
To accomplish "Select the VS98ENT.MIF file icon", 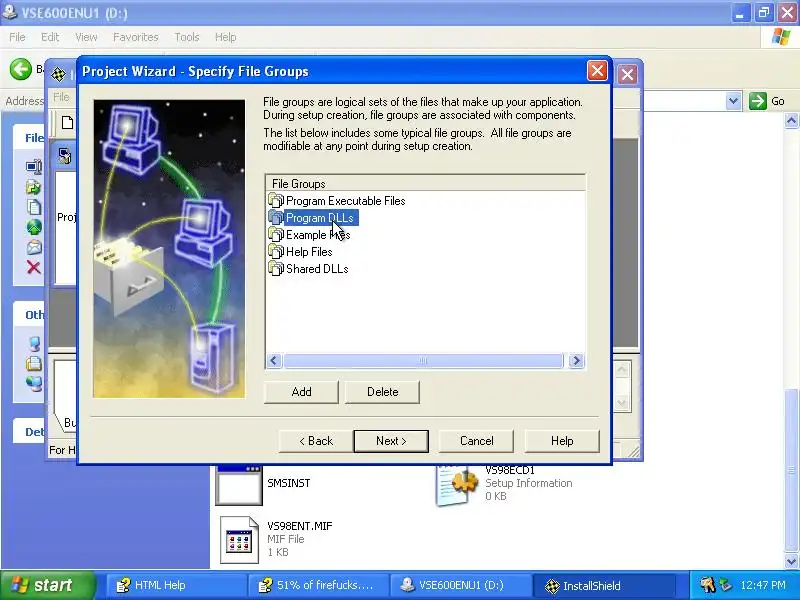I will point(239,540).
